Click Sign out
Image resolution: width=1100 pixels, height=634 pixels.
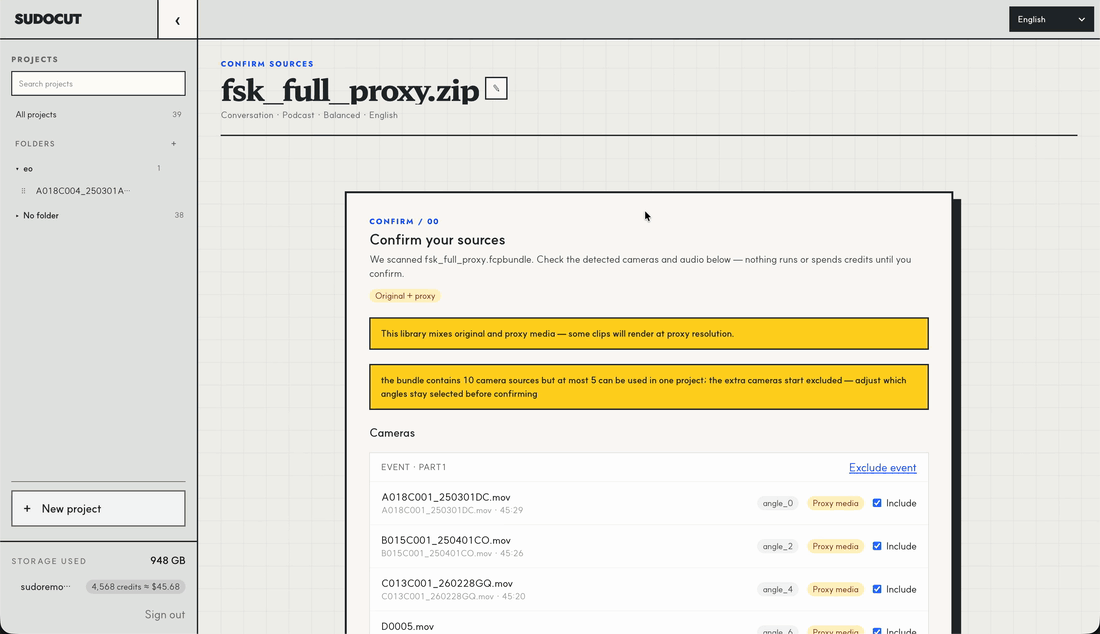pos(165,614)
